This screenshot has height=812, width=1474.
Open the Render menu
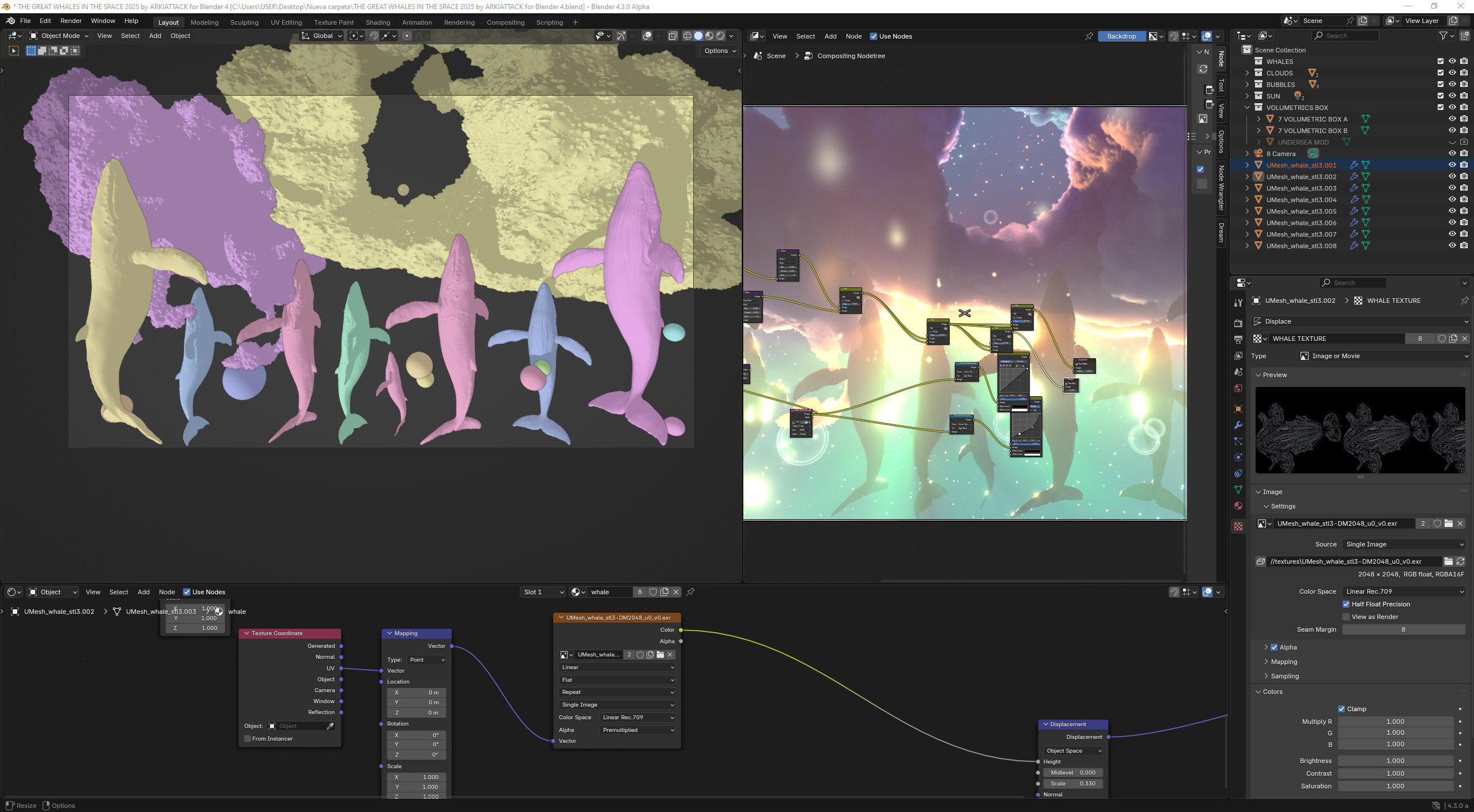(71, 21)
